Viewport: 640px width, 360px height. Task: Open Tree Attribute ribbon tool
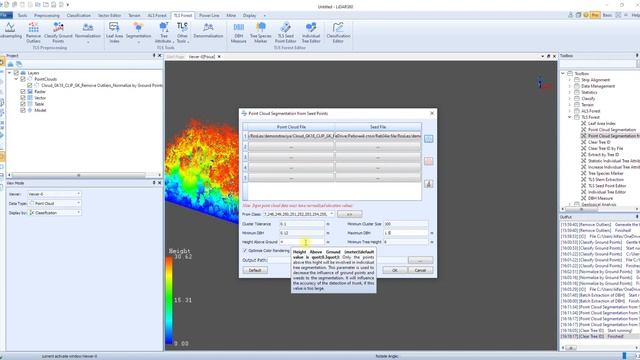tap(164, 33)
